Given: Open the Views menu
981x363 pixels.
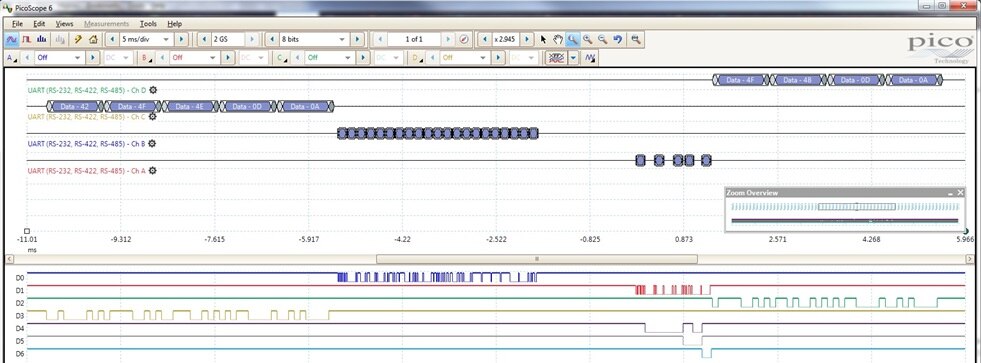Looking at the screenshot, I should click(x=64, y=24).
